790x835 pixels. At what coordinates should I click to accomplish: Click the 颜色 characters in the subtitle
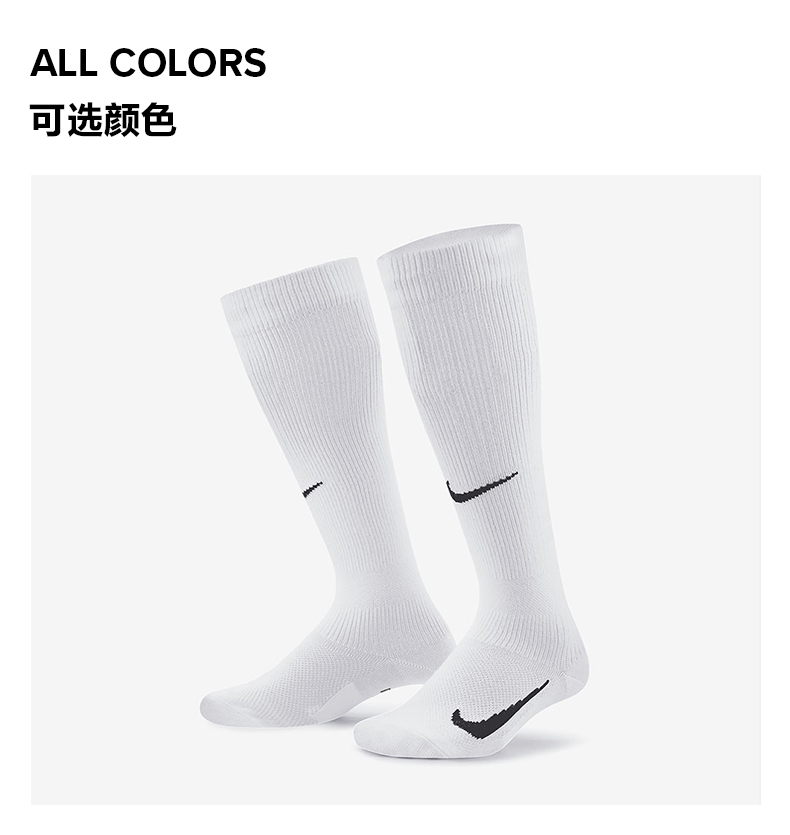coord(140,119)
